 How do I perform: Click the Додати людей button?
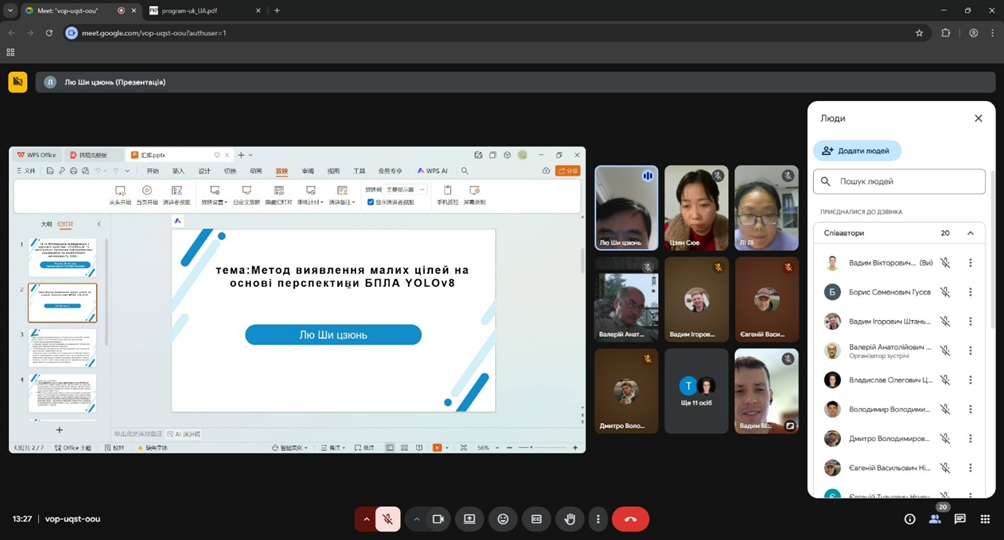point(857,151)
